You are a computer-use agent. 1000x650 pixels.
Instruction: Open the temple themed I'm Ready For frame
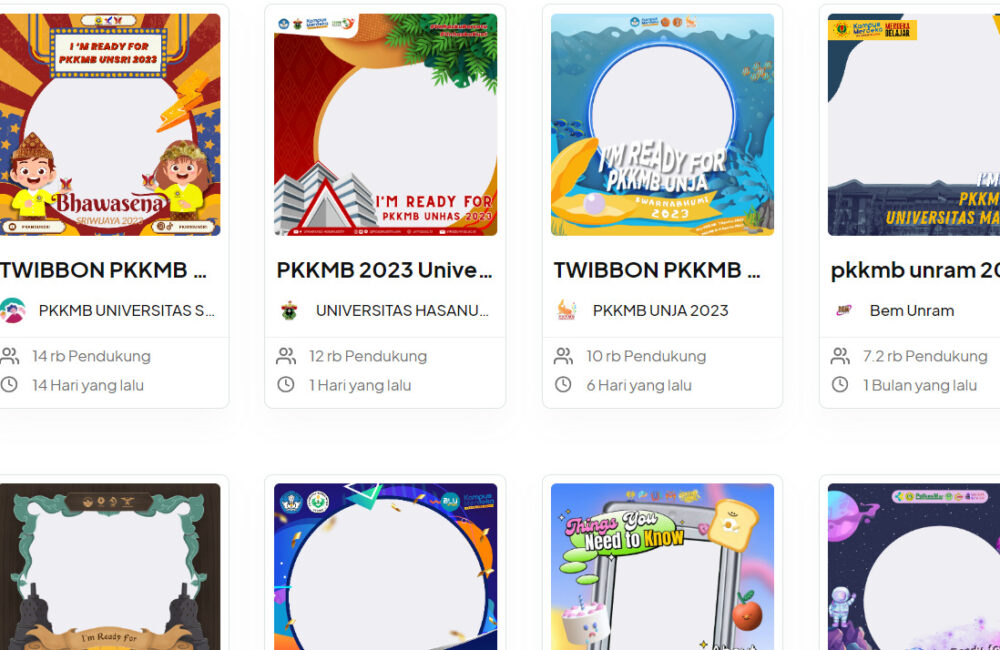click(110, 566)
